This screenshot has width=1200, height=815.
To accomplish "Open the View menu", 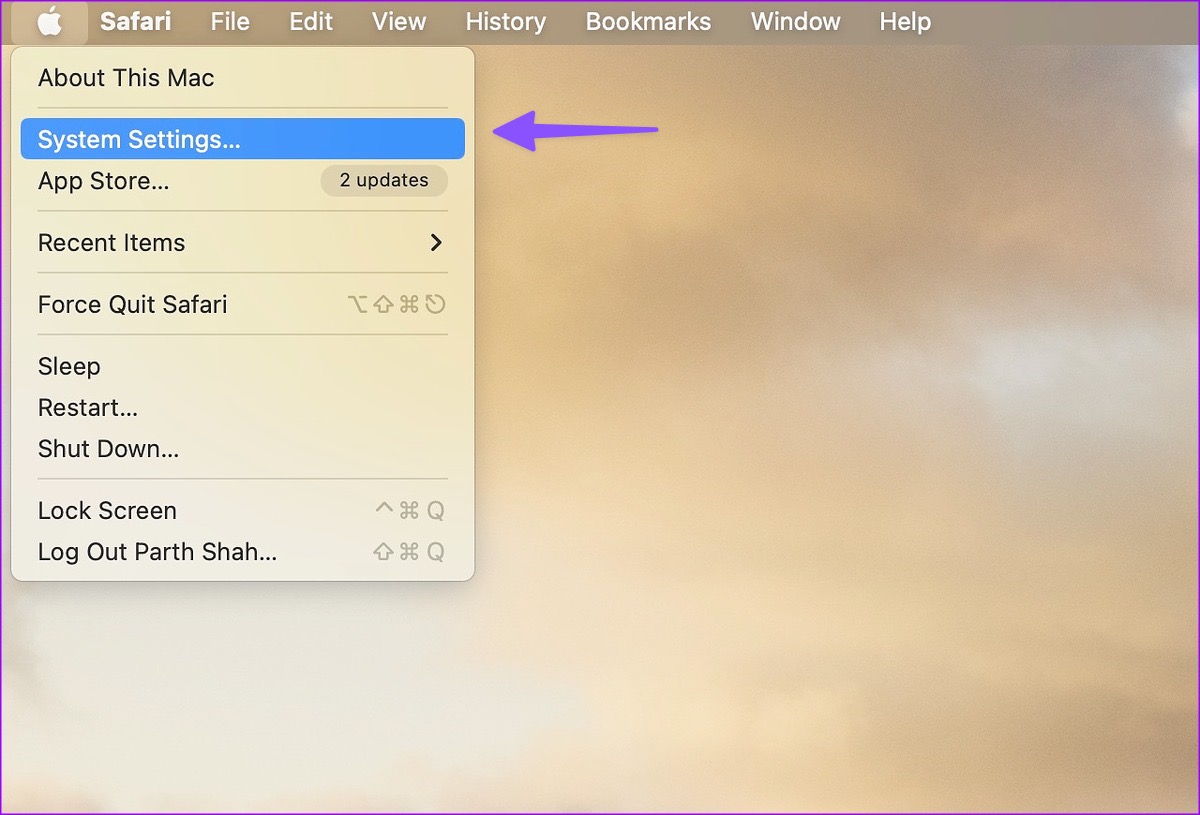I will click(x=399, y=21).
